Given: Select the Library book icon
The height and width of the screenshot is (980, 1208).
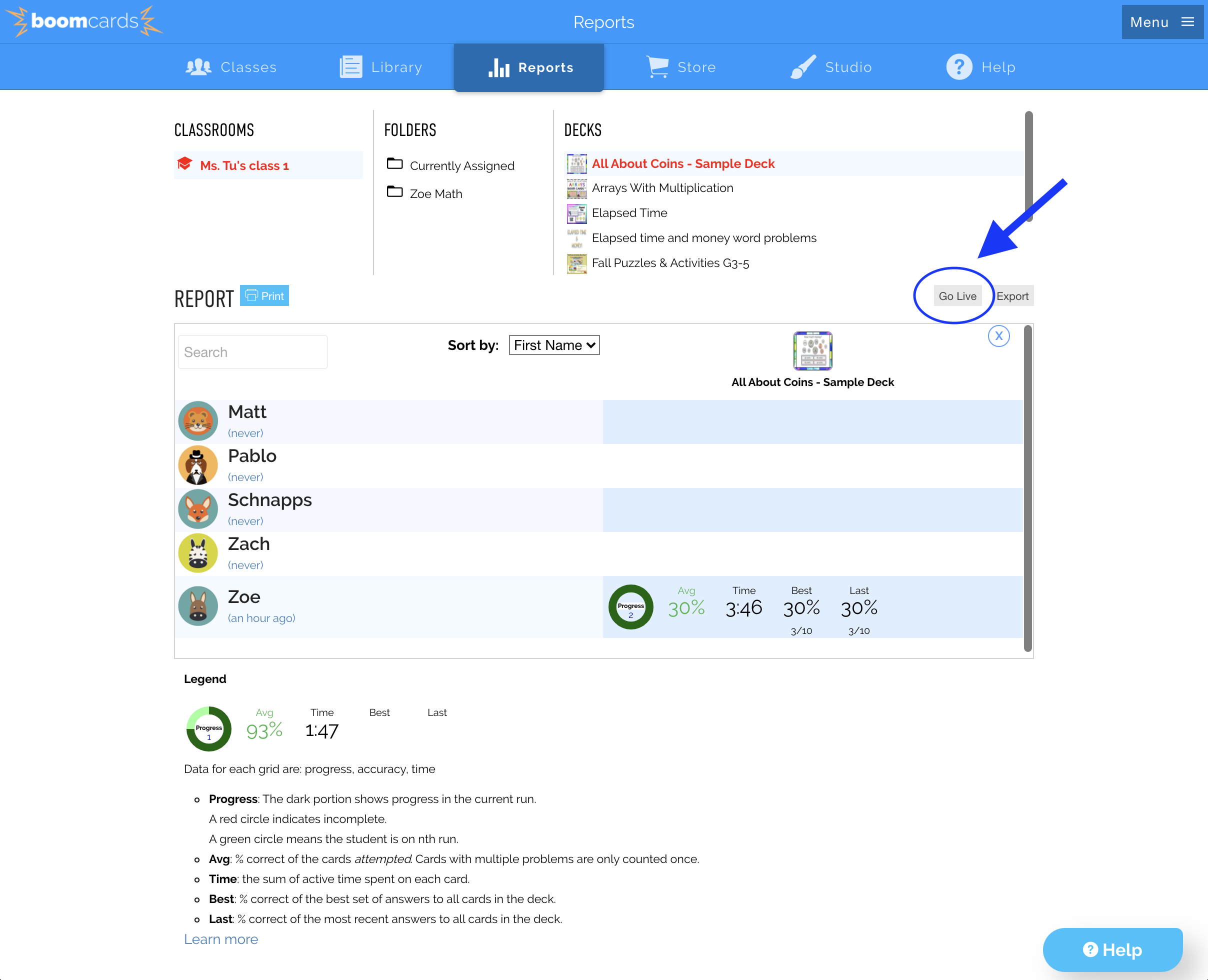Looking at the screenshot, I should [x=350, y=66].
